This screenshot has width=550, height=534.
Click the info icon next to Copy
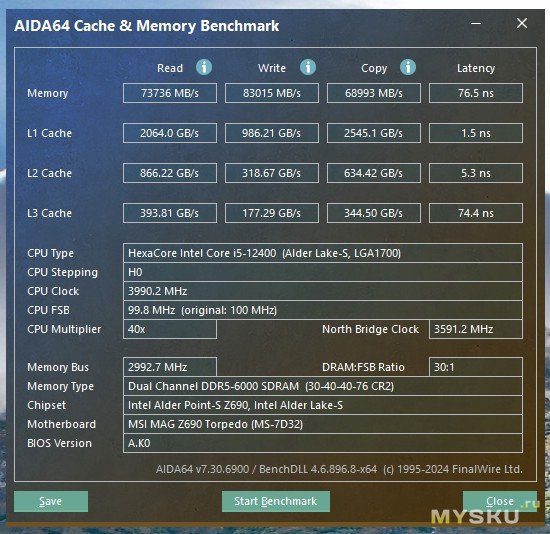tap(408, 67)
